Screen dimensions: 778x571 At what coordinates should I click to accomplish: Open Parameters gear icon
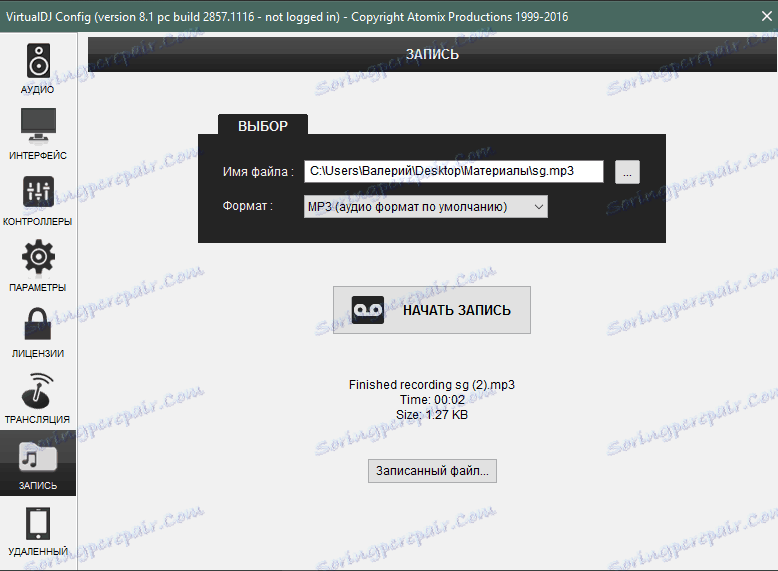[x=38, y=256]
